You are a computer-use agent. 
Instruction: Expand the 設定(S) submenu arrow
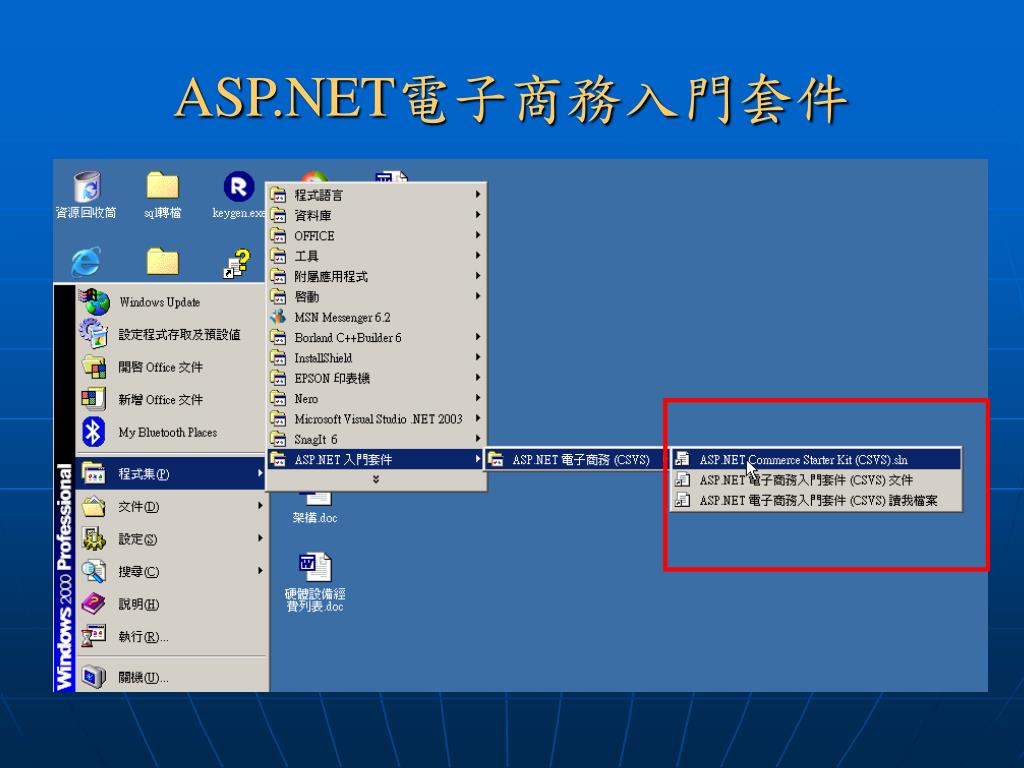point(260,538)
